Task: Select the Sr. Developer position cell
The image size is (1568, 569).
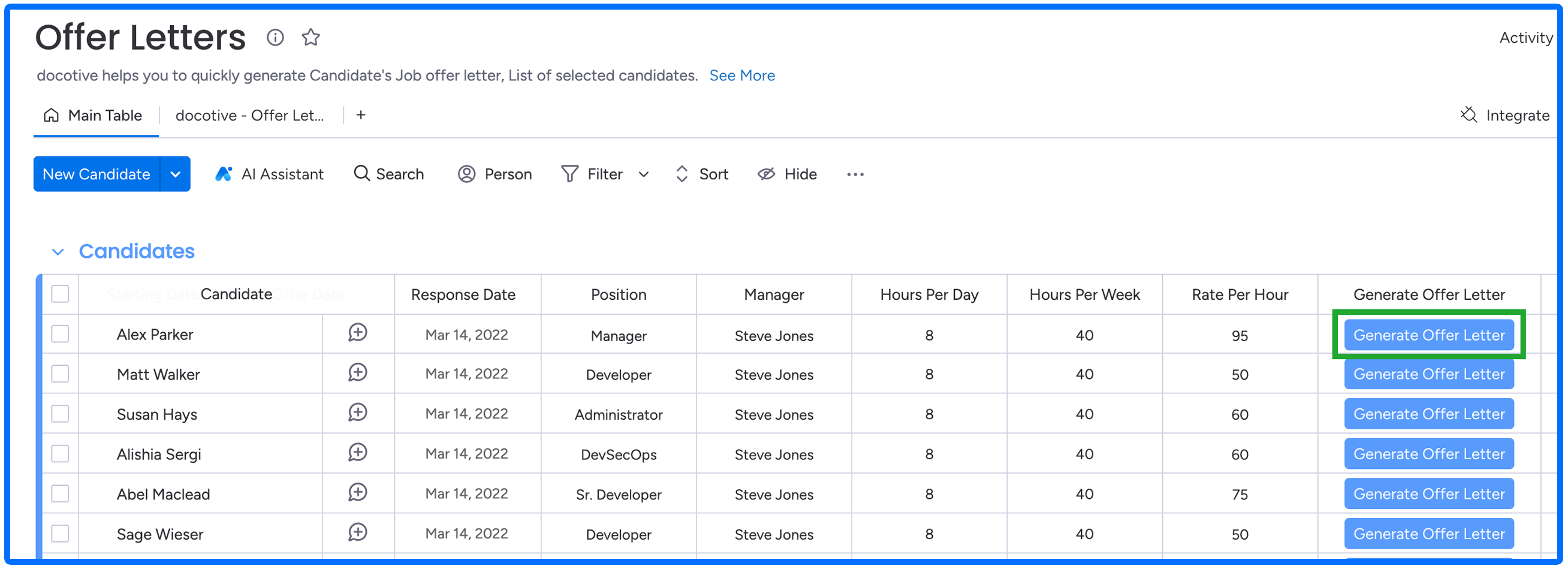Action: [619, 495]
